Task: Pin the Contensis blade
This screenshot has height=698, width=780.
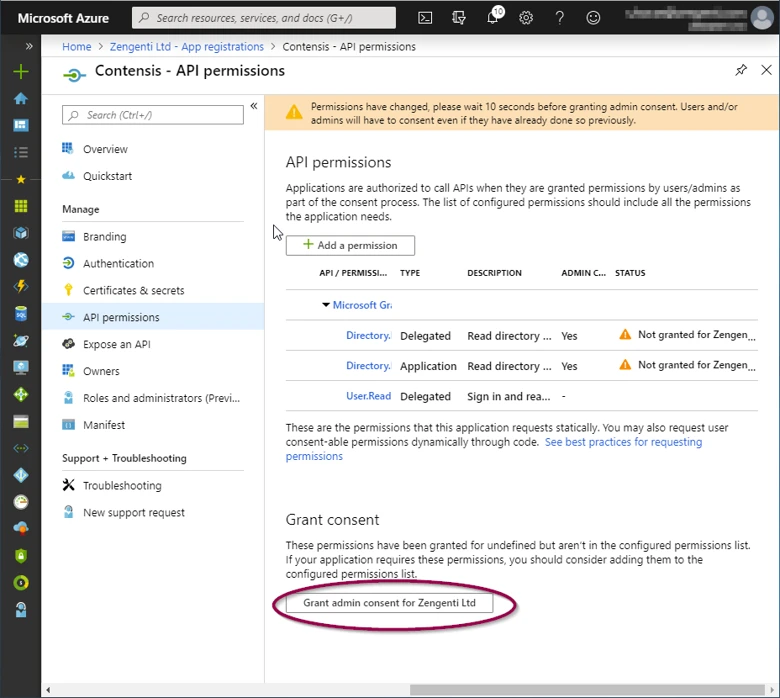Action: [741, 70]
